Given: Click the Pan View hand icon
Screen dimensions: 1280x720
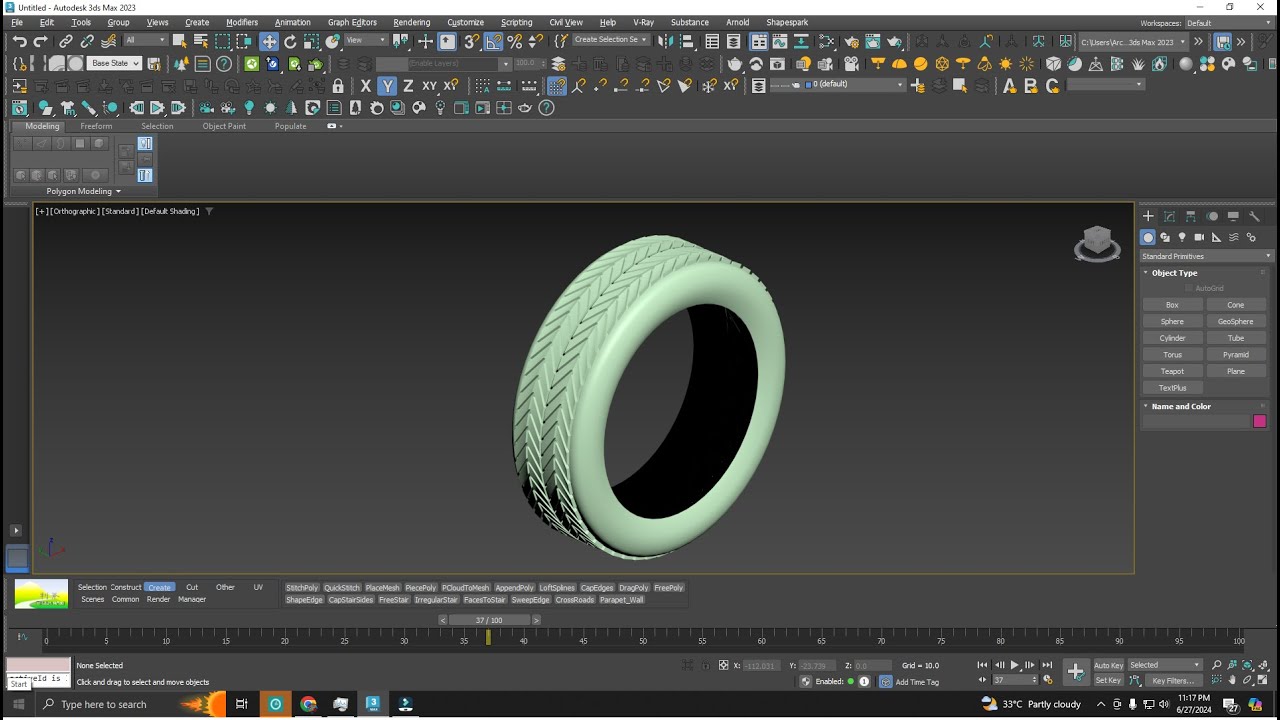Looking at the screenshot, I should tap(1232, 681).
